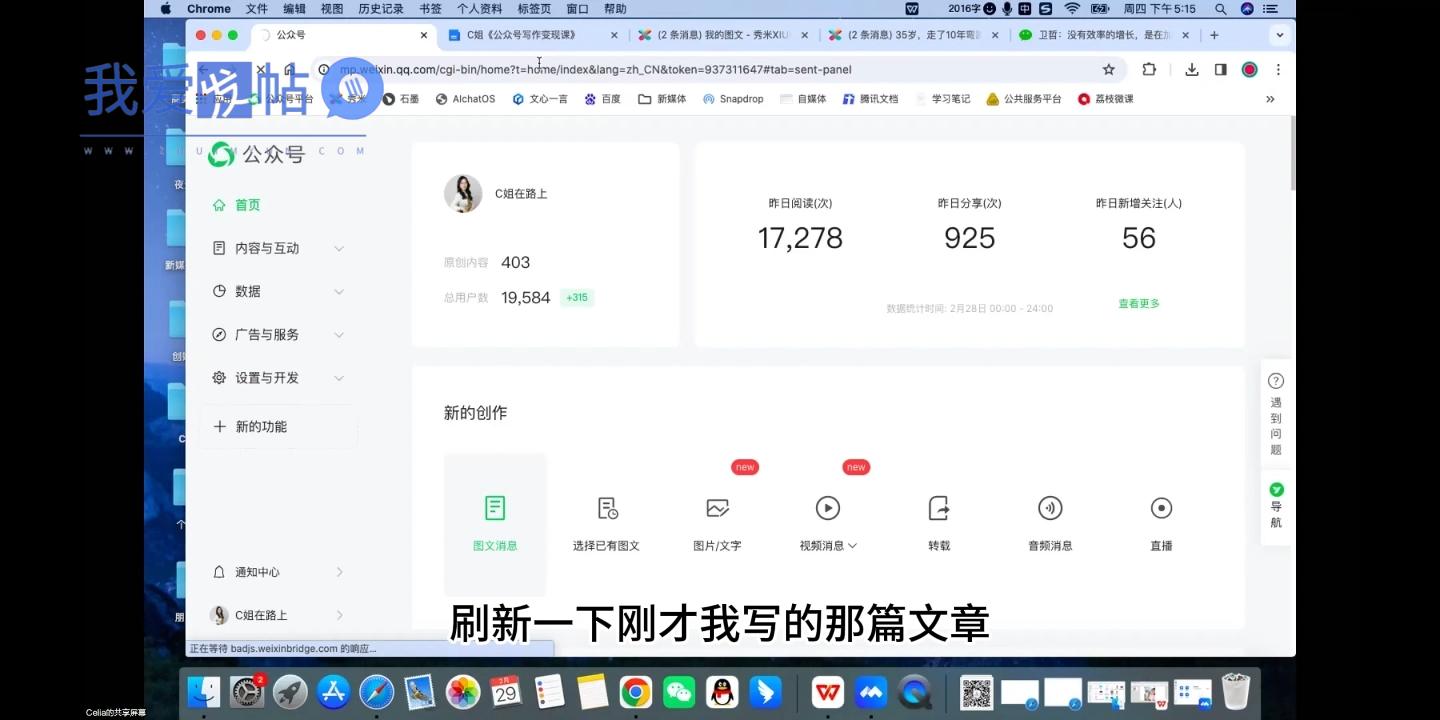This screenshot has height=720, width=1440.
Task: Open Finder from the dock
Action: 204,691
